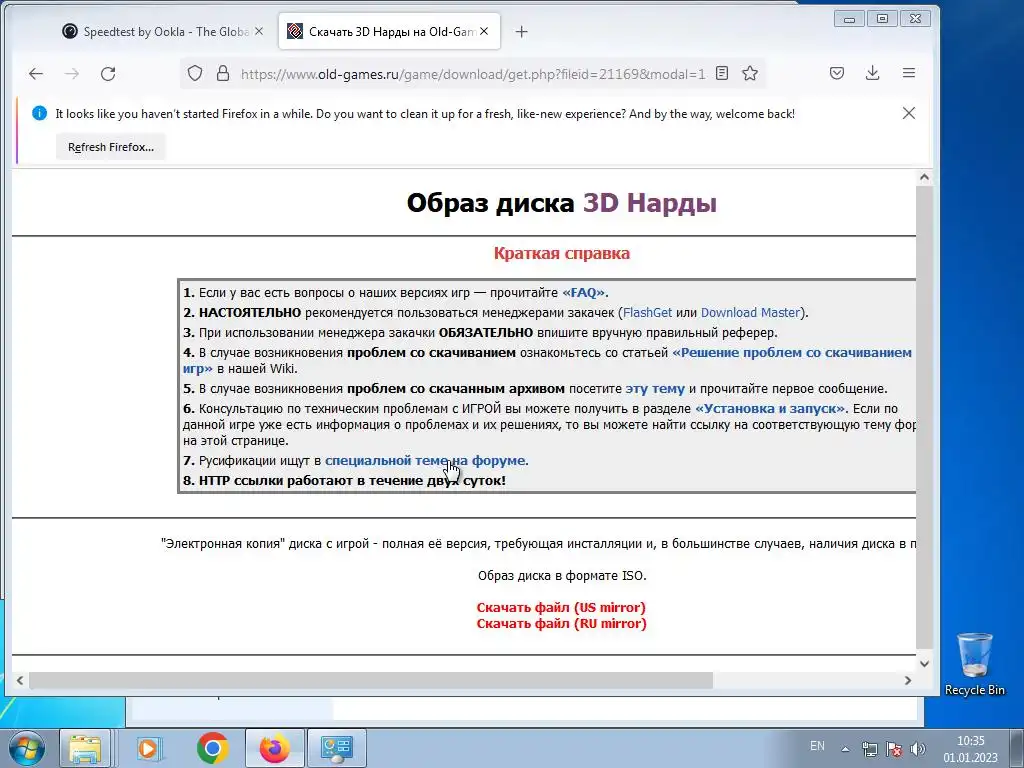Open the Download Master link
The image size is (1024, 768).
pos(751,313)
